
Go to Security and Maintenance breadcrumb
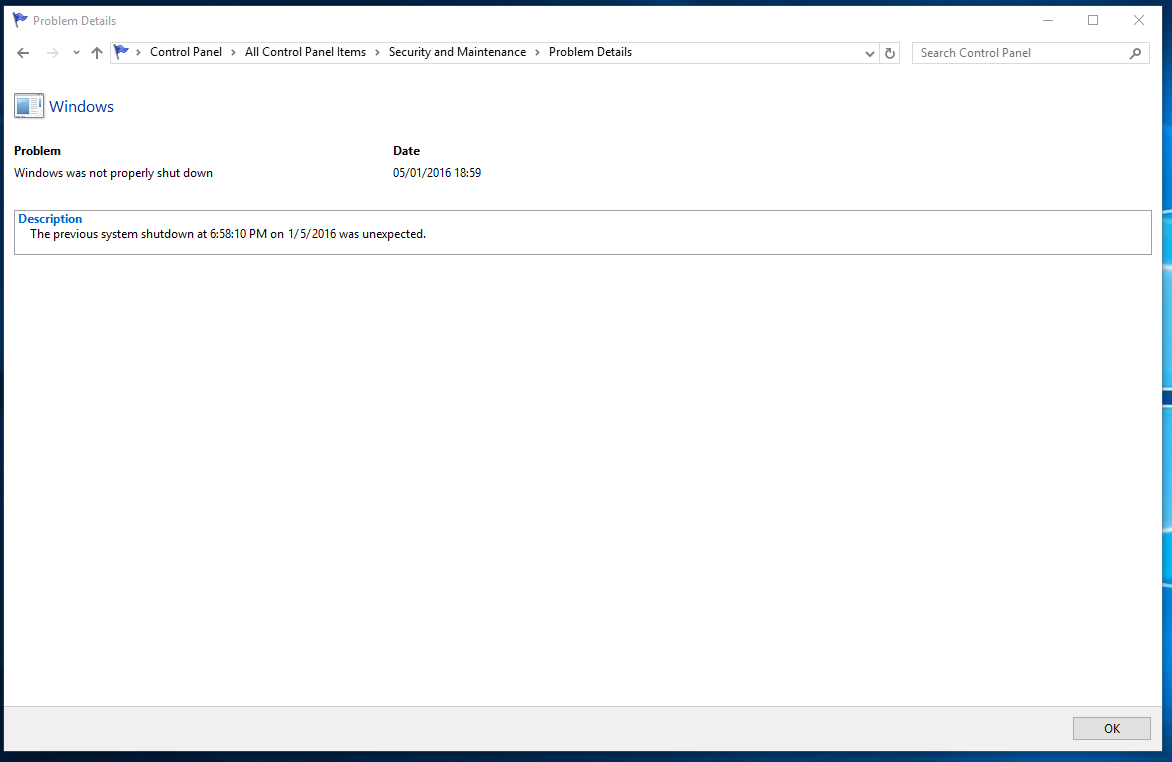(457, 52)
